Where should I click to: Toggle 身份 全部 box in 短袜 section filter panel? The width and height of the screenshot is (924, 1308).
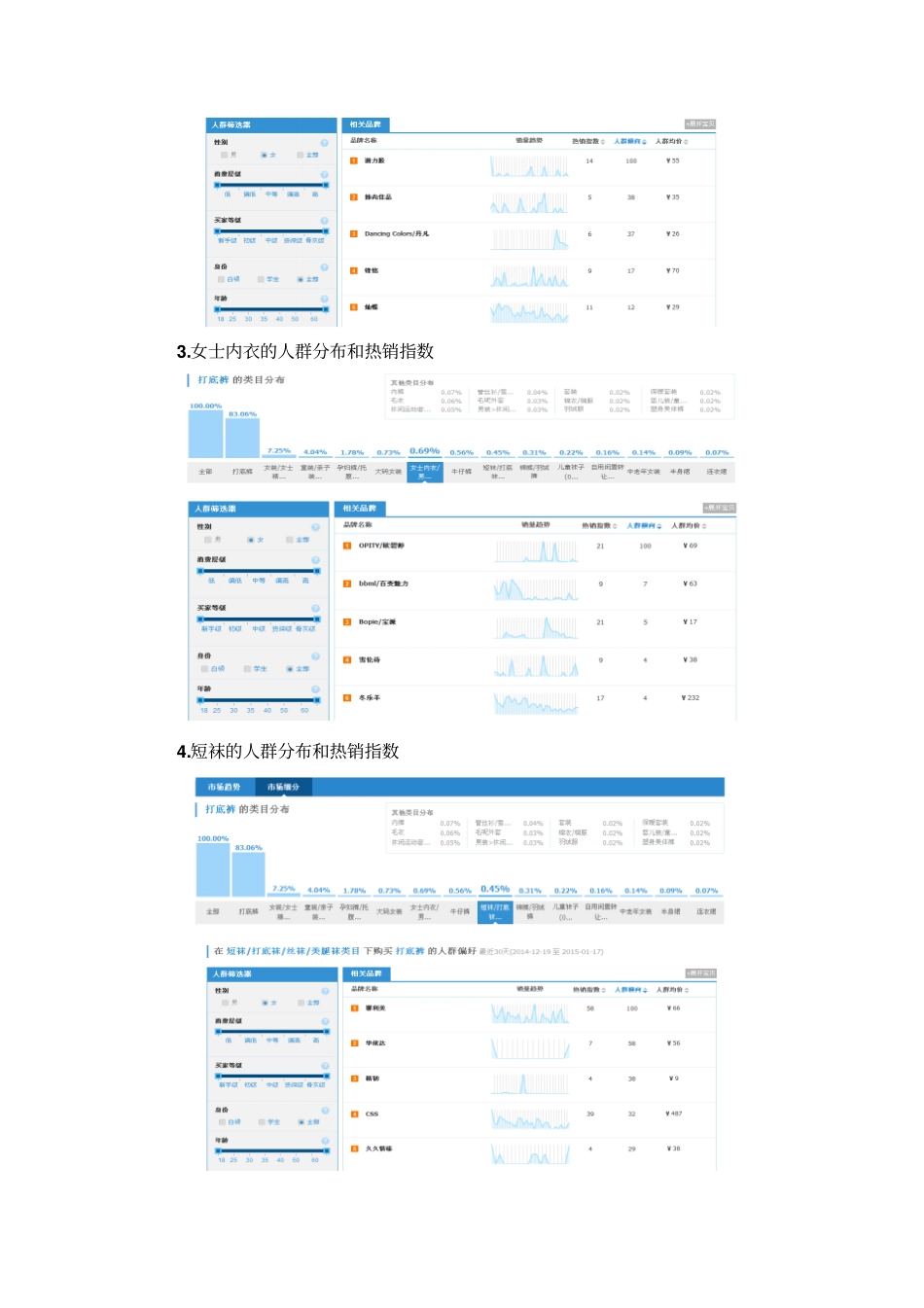[x=302, y=1122]
